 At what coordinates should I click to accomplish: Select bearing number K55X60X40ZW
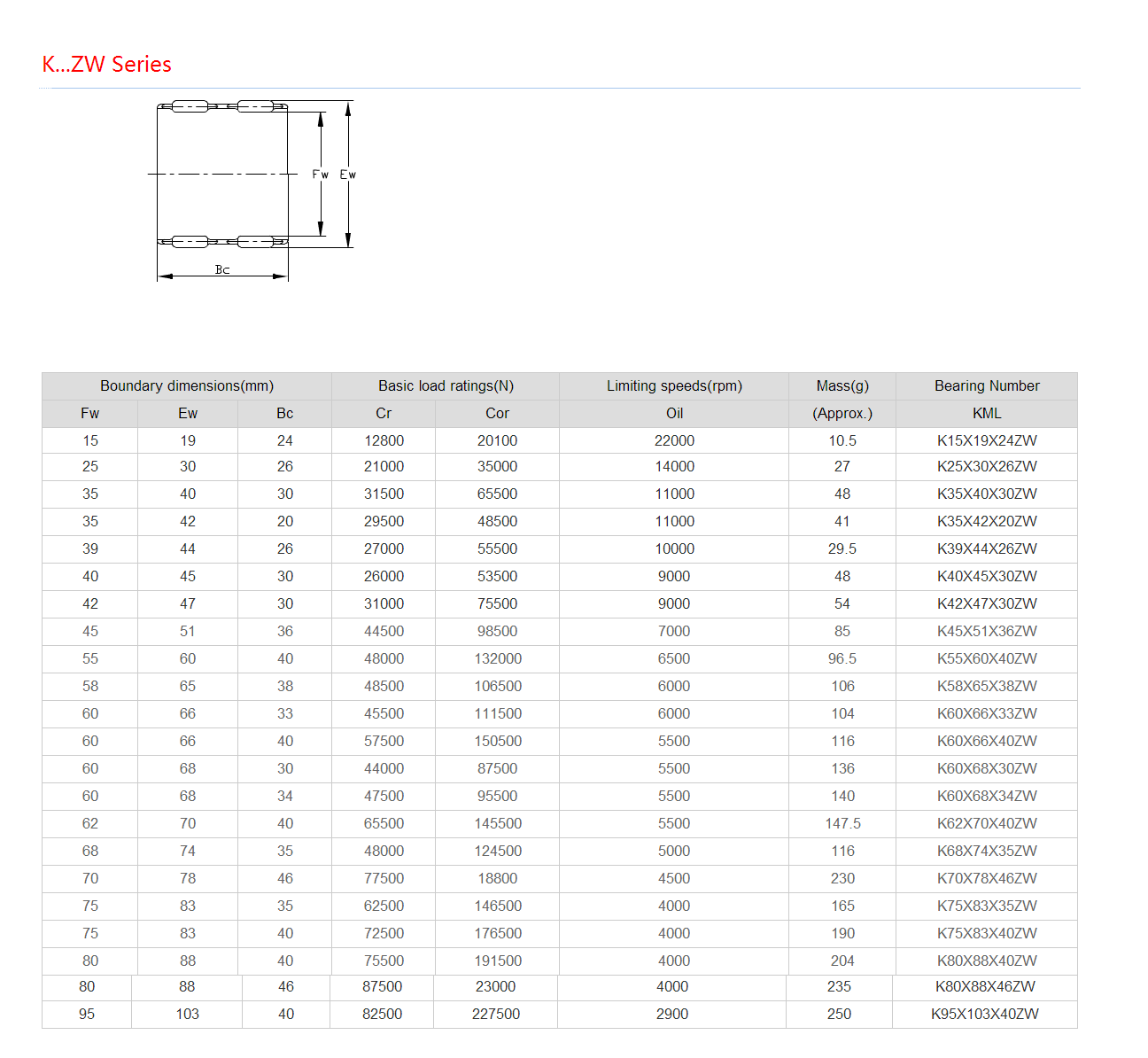tap(987, 658)
